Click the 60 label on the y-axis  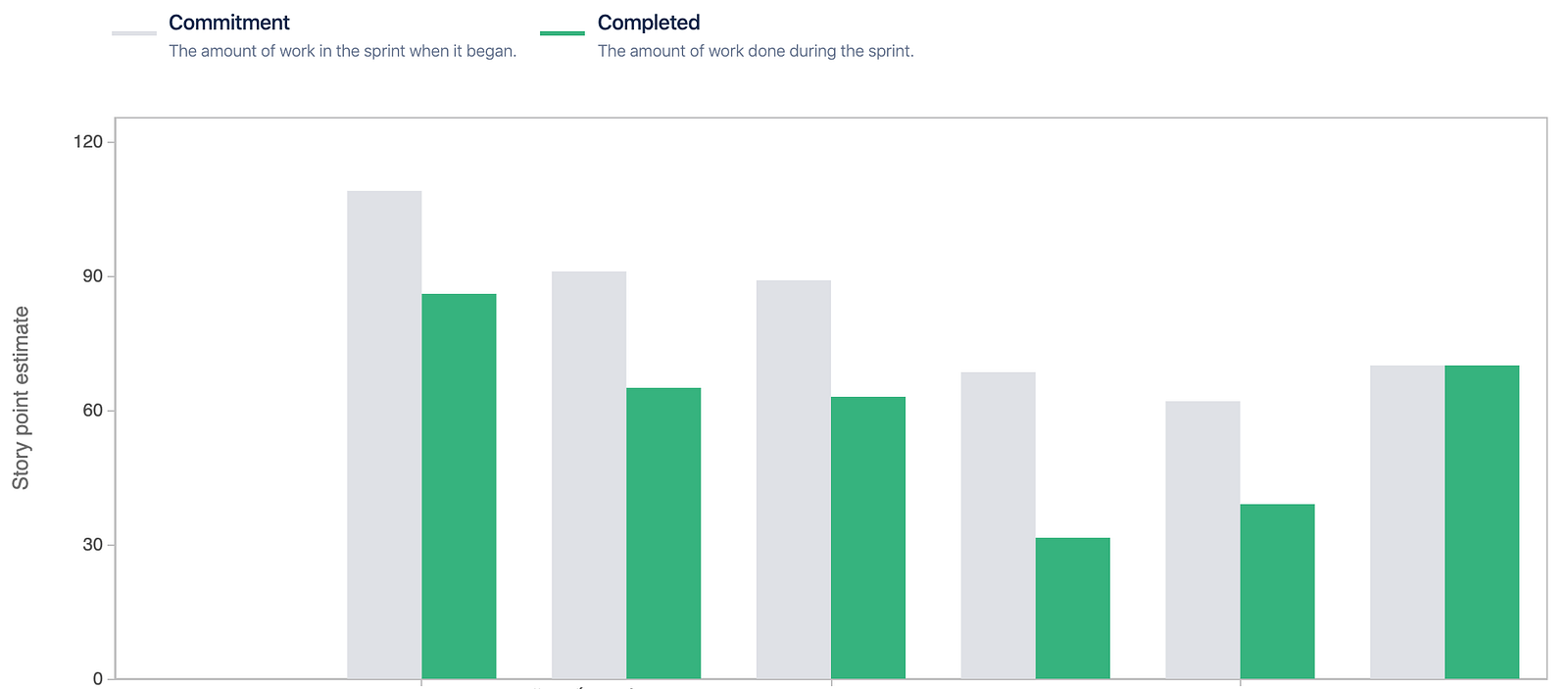93,411
